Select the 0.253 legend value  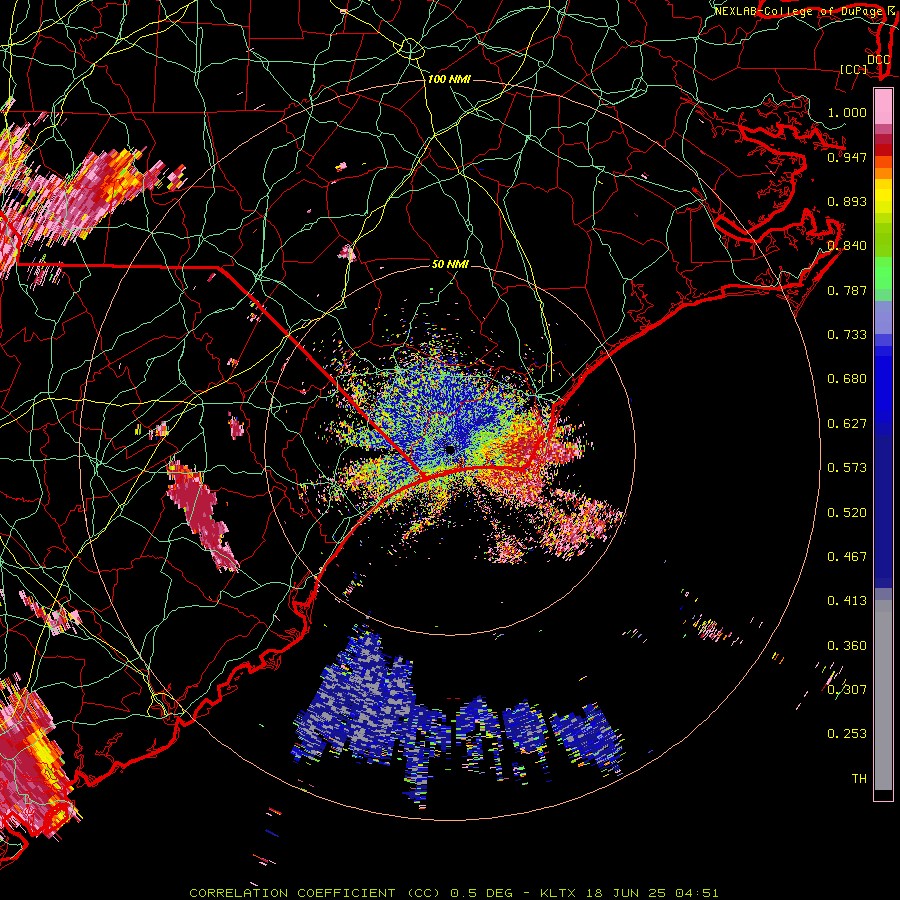[x=847, y=734]
